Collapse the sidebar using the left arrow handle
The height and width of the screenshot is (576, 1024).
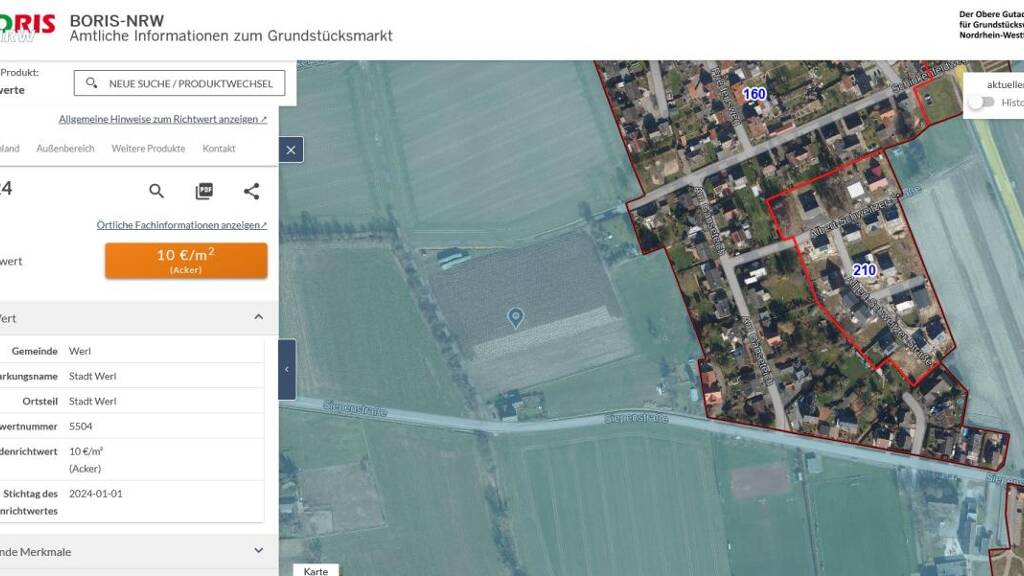point(287,369)
